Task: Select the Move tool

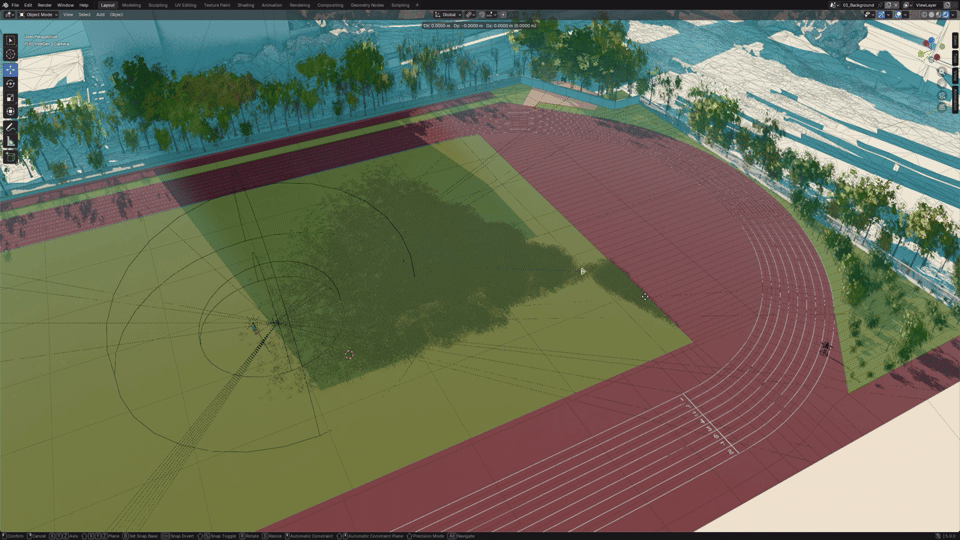Action: pos(10,70)
